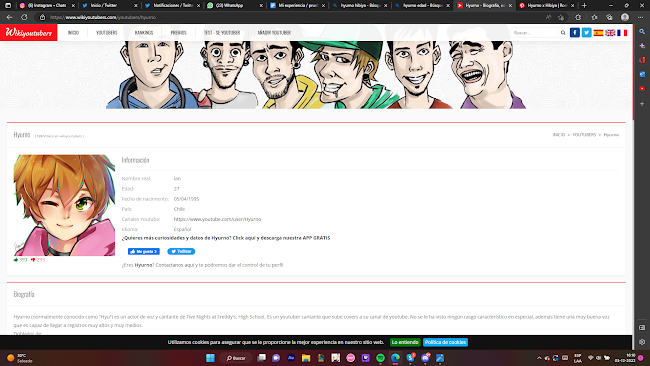The height and width of the screenshot is (366, 650).
Task: Open the tab actions menu button
Action: click(8, 5)
